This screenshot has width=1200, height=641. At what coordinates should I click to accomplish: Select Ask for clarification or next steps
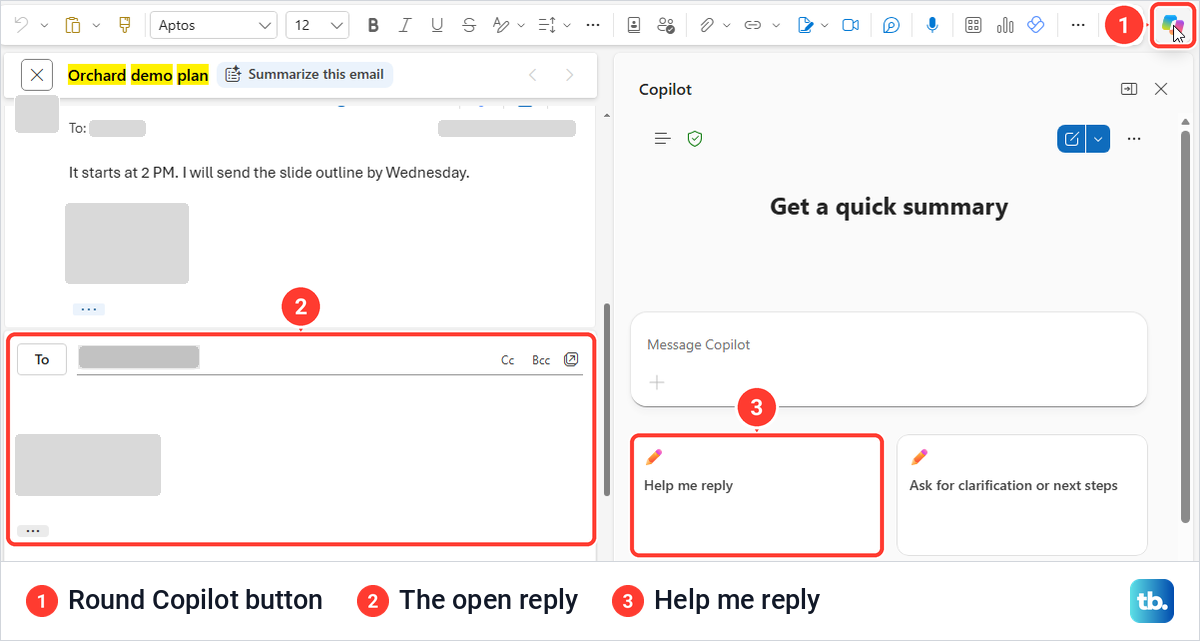pyautogui.click(x=1022, y=495)
